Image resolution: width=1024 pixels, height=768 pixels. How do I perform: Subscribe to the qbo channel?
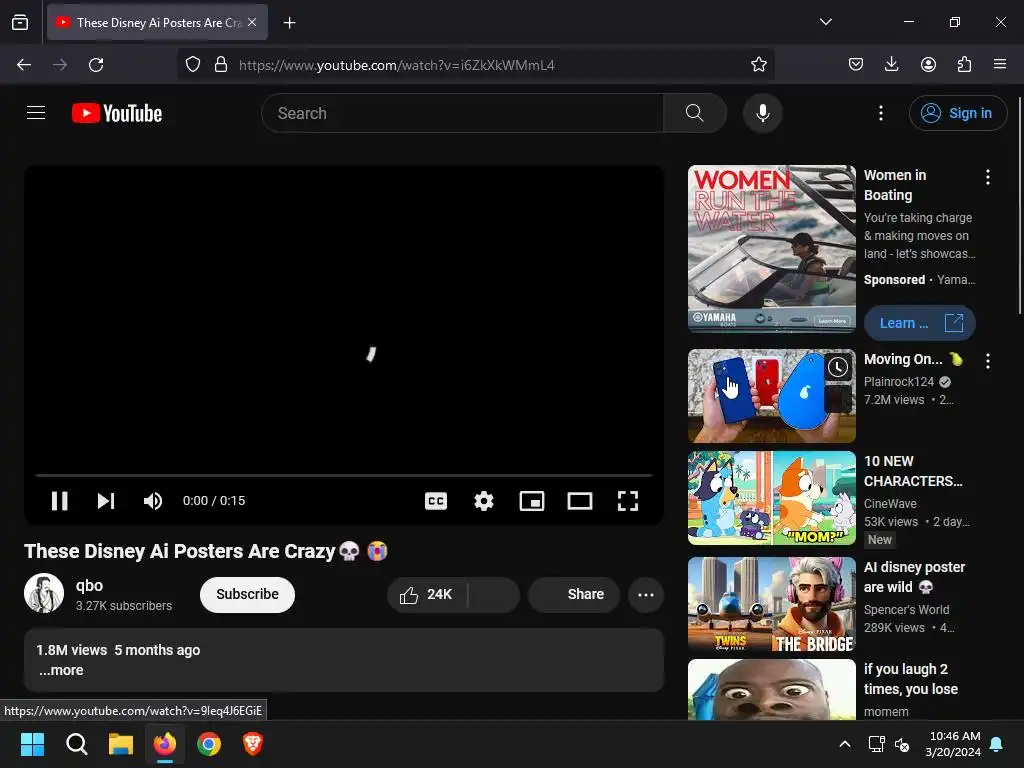(x=248, y=594)
